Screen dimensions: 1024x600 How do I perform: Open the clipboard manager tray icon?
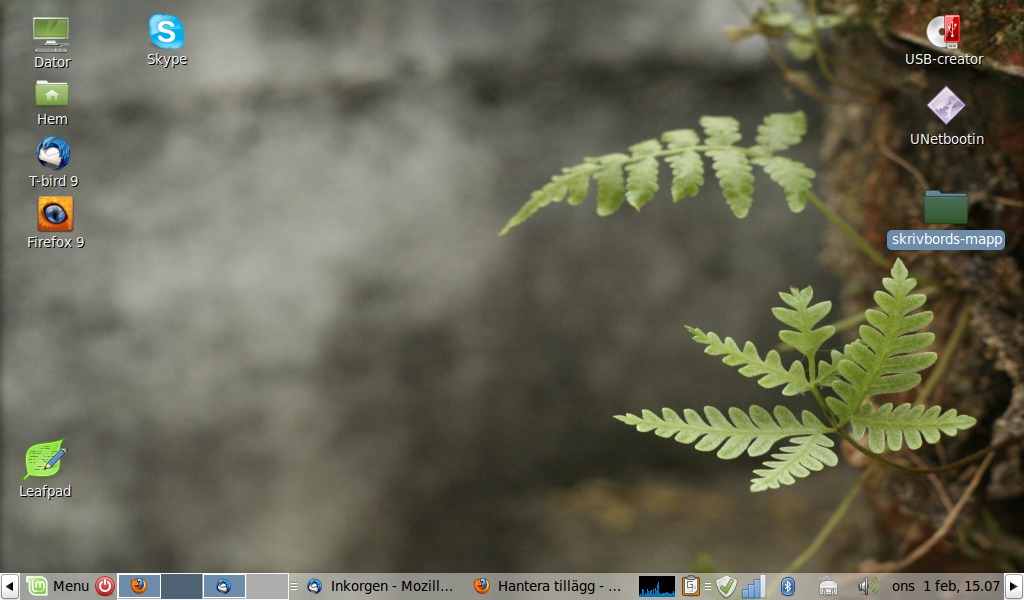691,586
